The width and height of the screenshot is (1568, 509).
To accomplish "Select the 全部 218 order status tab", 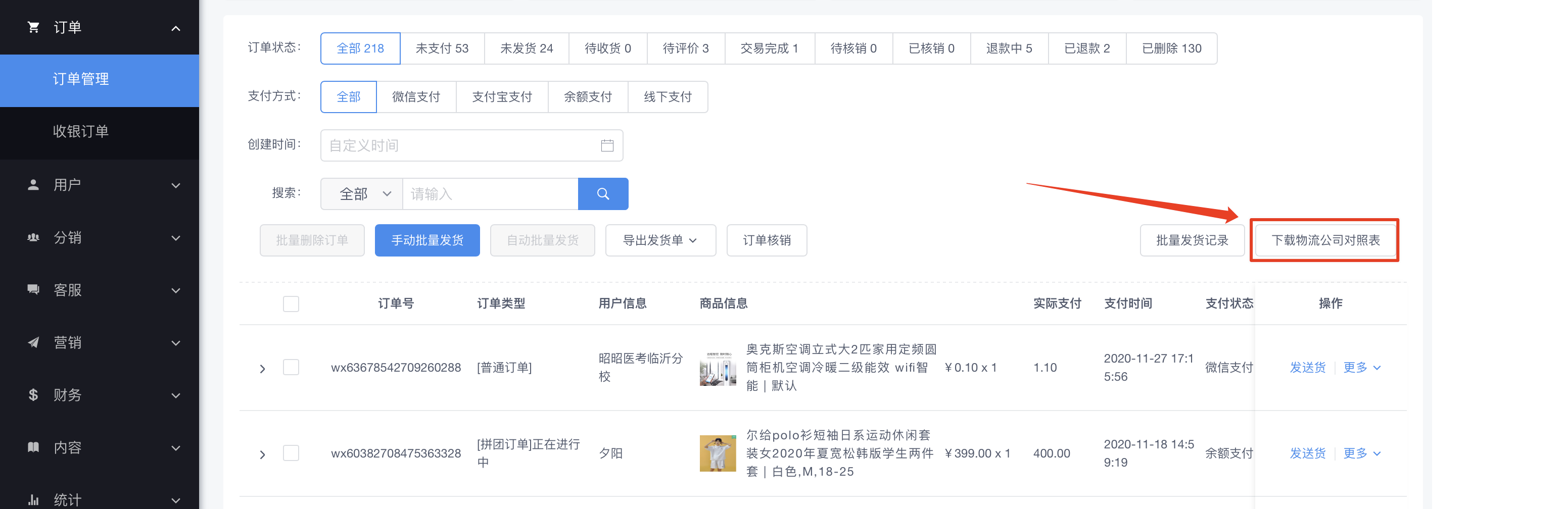I will 360,48.
